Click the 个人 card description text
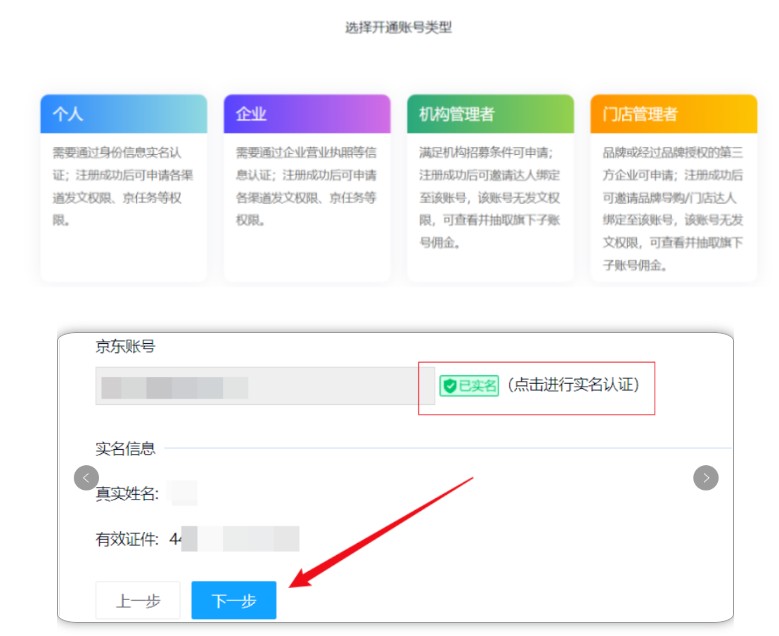779x636 pixels. [x=123, y=186]
